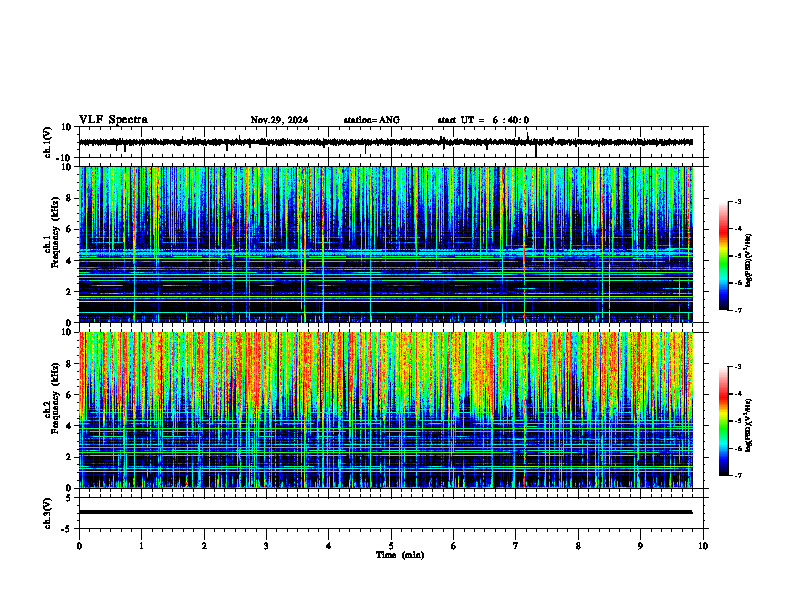
Task: Click the time axis tick label '7'
Action: [516, 546]
